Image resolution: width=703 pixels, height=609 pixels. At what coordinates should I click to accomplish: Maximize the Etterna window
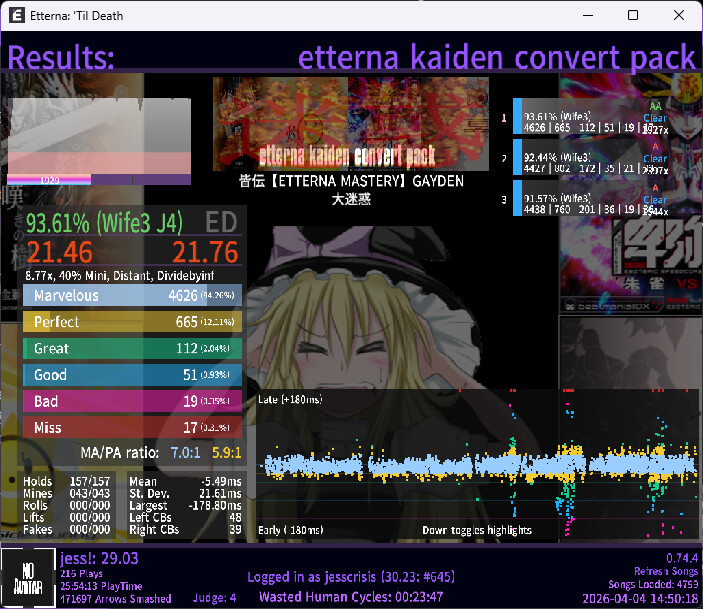pyautogui.click(x=633, y=16)
